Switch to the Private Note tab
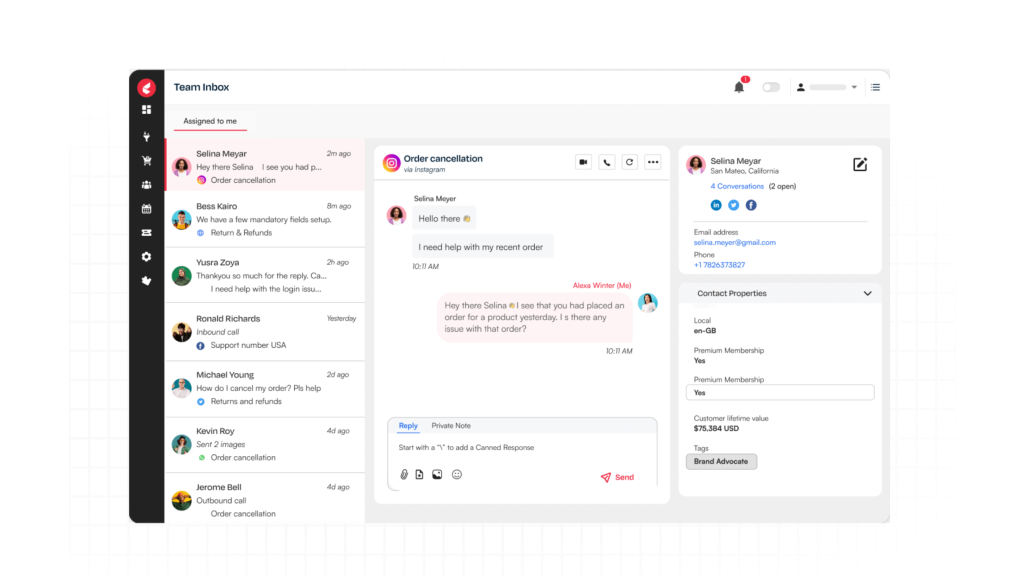 [450, 425]
